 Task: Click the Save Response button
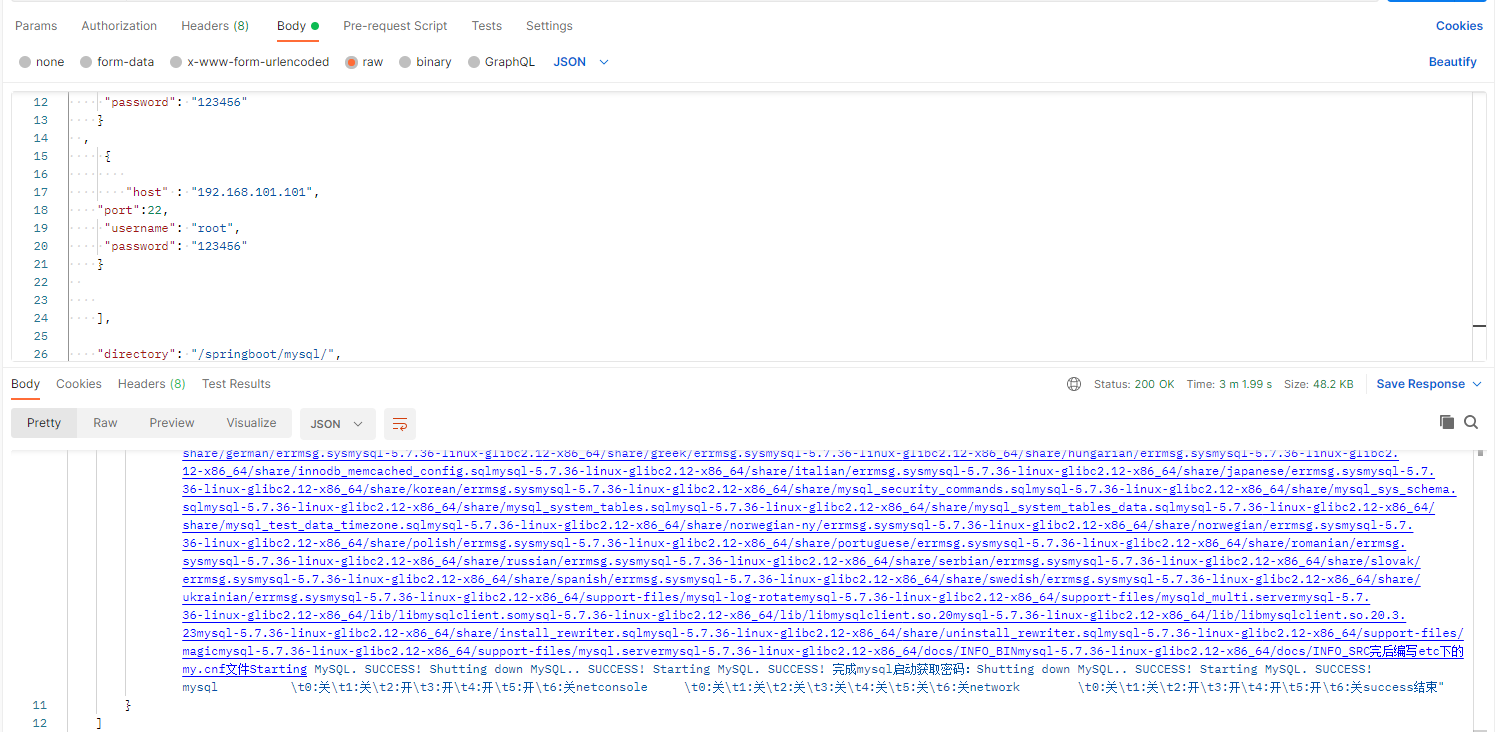pyautogui.click(x=1420, y=384)
